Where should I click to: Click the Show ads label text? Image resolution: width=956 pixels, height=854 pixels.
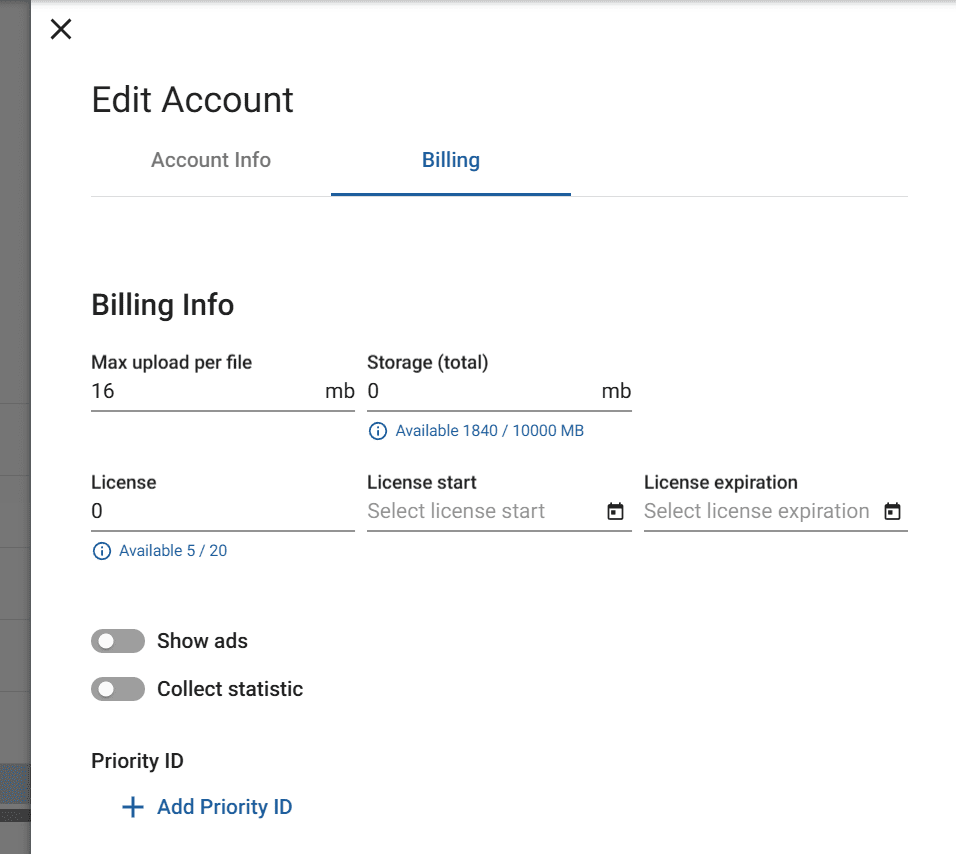pos(202,641)
